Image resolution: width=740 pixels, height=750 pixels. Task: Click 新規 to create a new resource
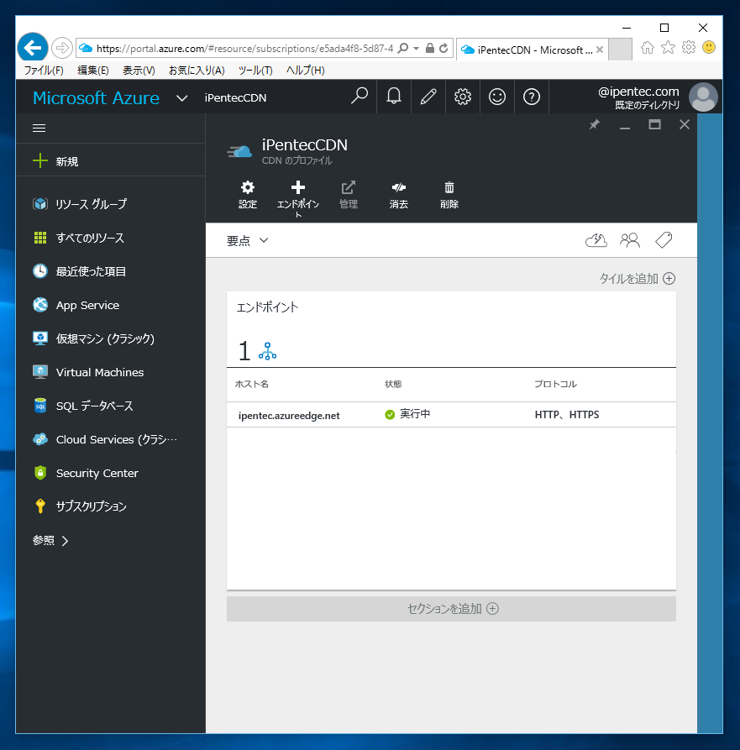click(x=110, y=161)
